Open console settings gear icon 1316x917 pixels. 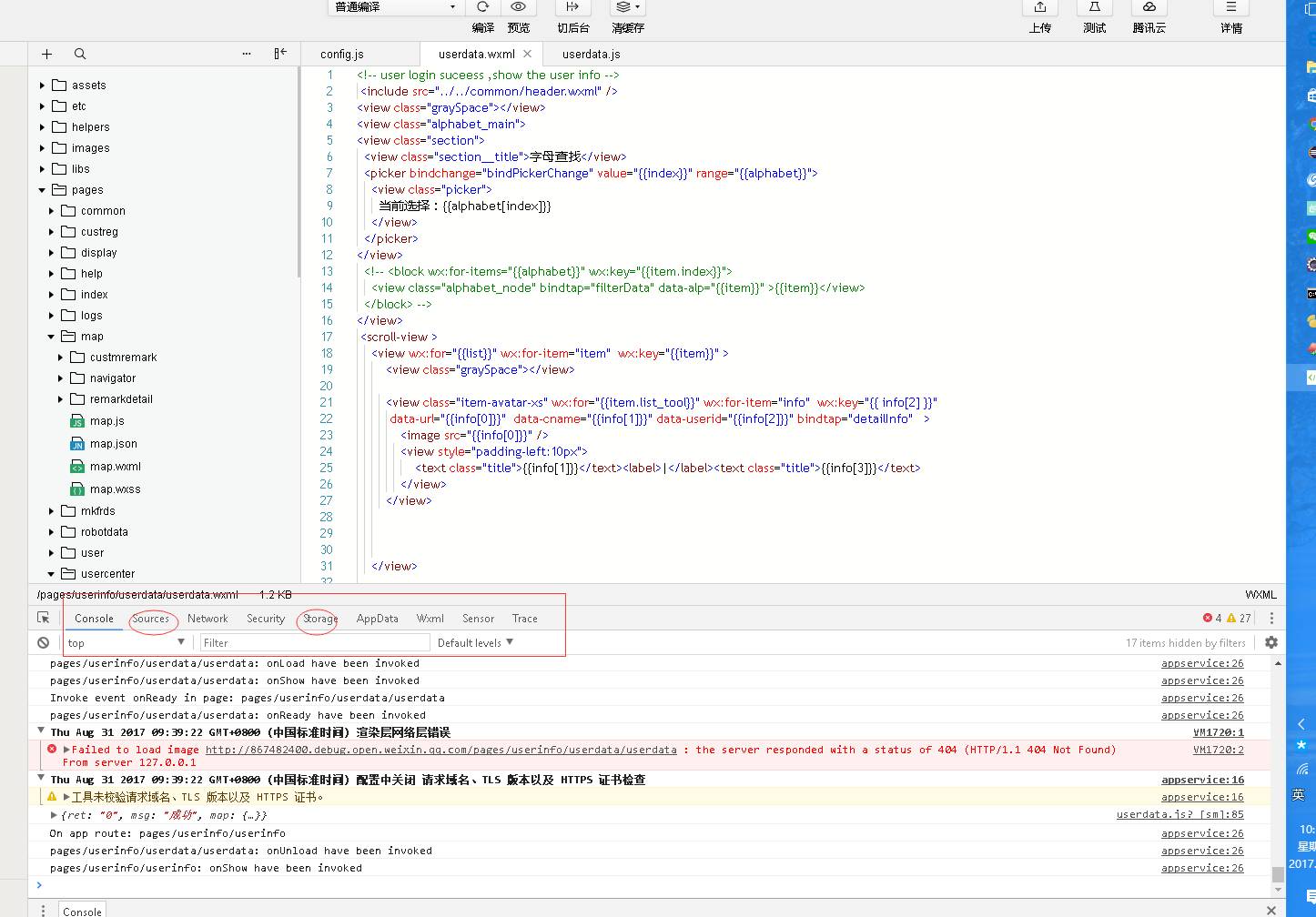[x=1271, y=642]
